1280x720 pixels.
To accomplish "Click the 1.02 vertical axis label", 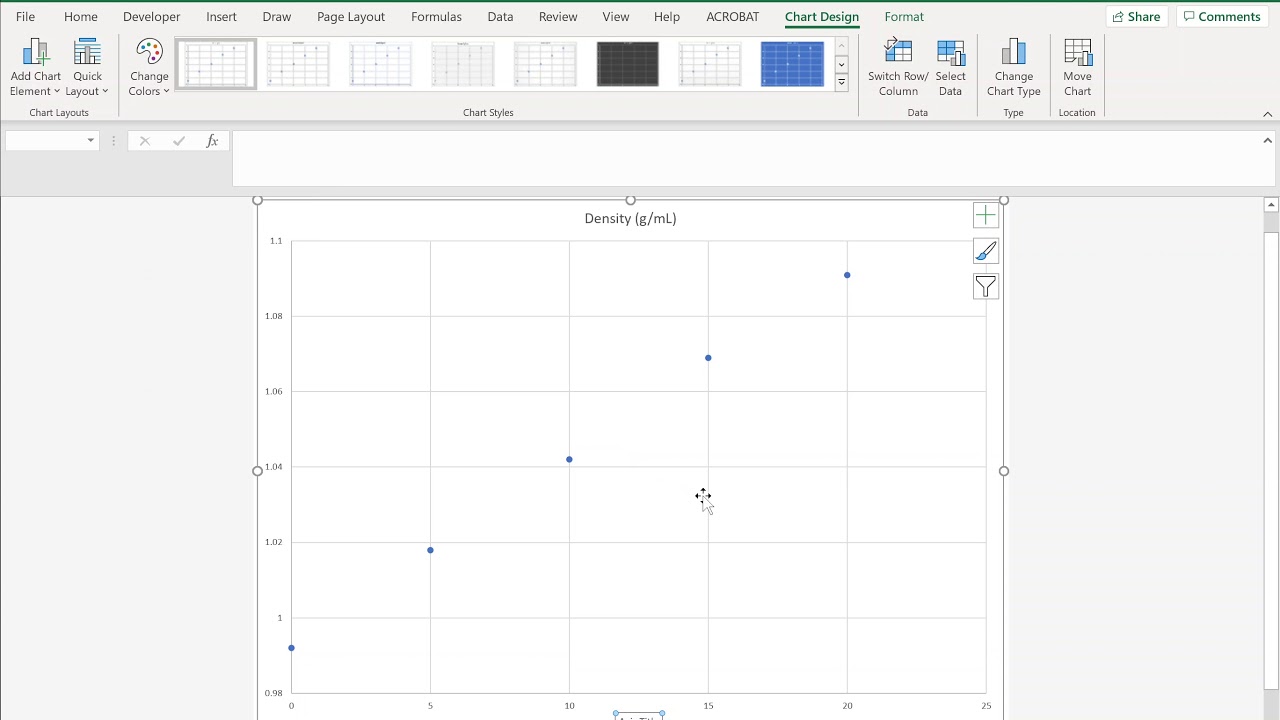I will (x=274, y=542).
